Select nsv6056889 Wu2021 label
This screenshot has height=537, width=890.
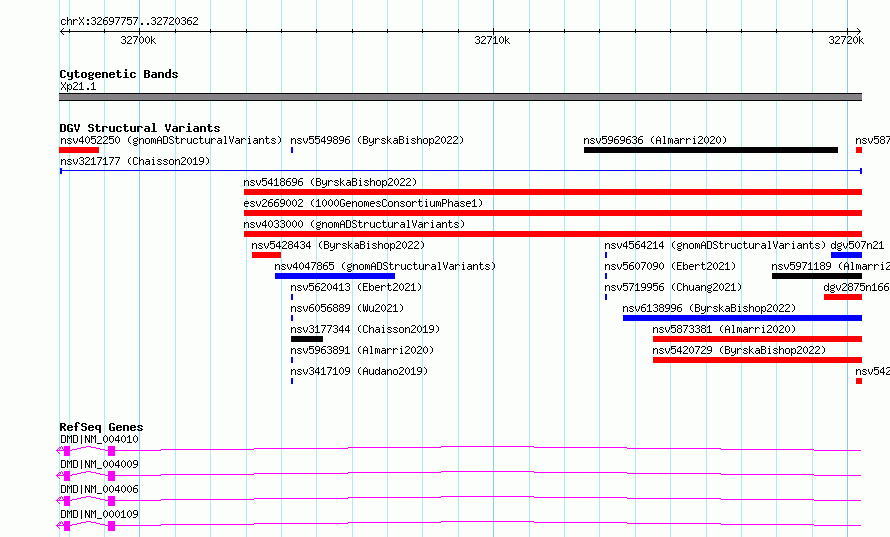point(347,308)
